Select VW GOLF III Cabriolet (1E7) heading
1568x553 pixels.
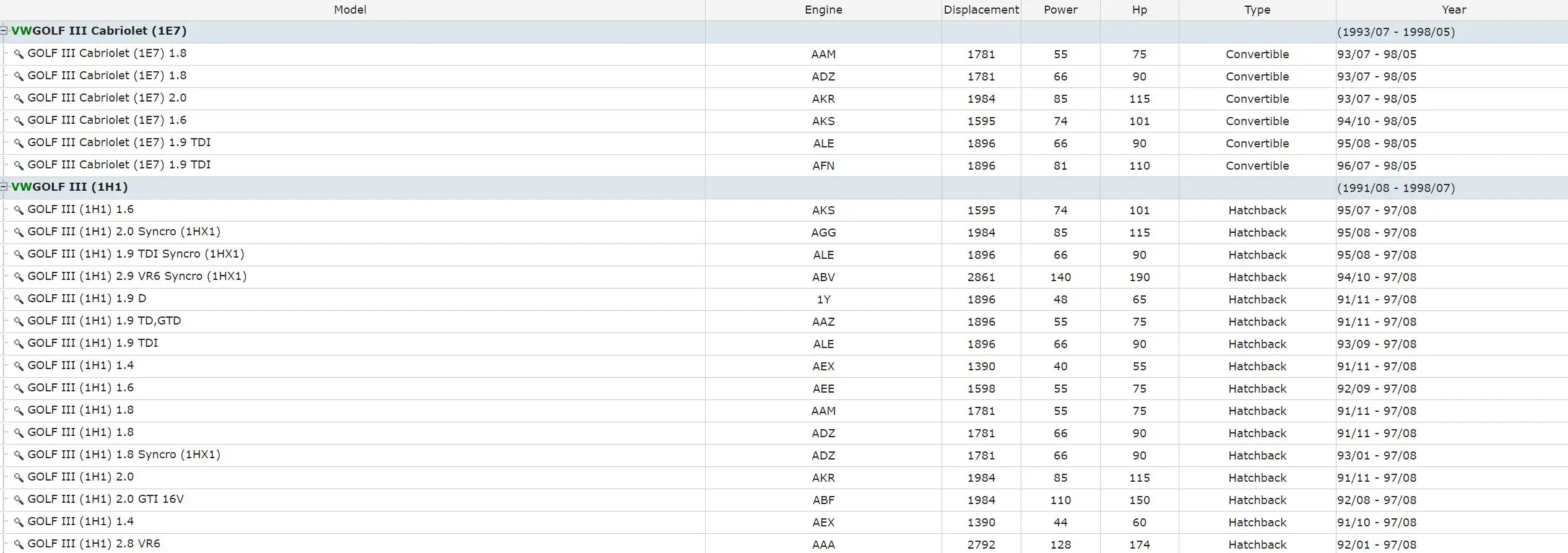(99, 31)
